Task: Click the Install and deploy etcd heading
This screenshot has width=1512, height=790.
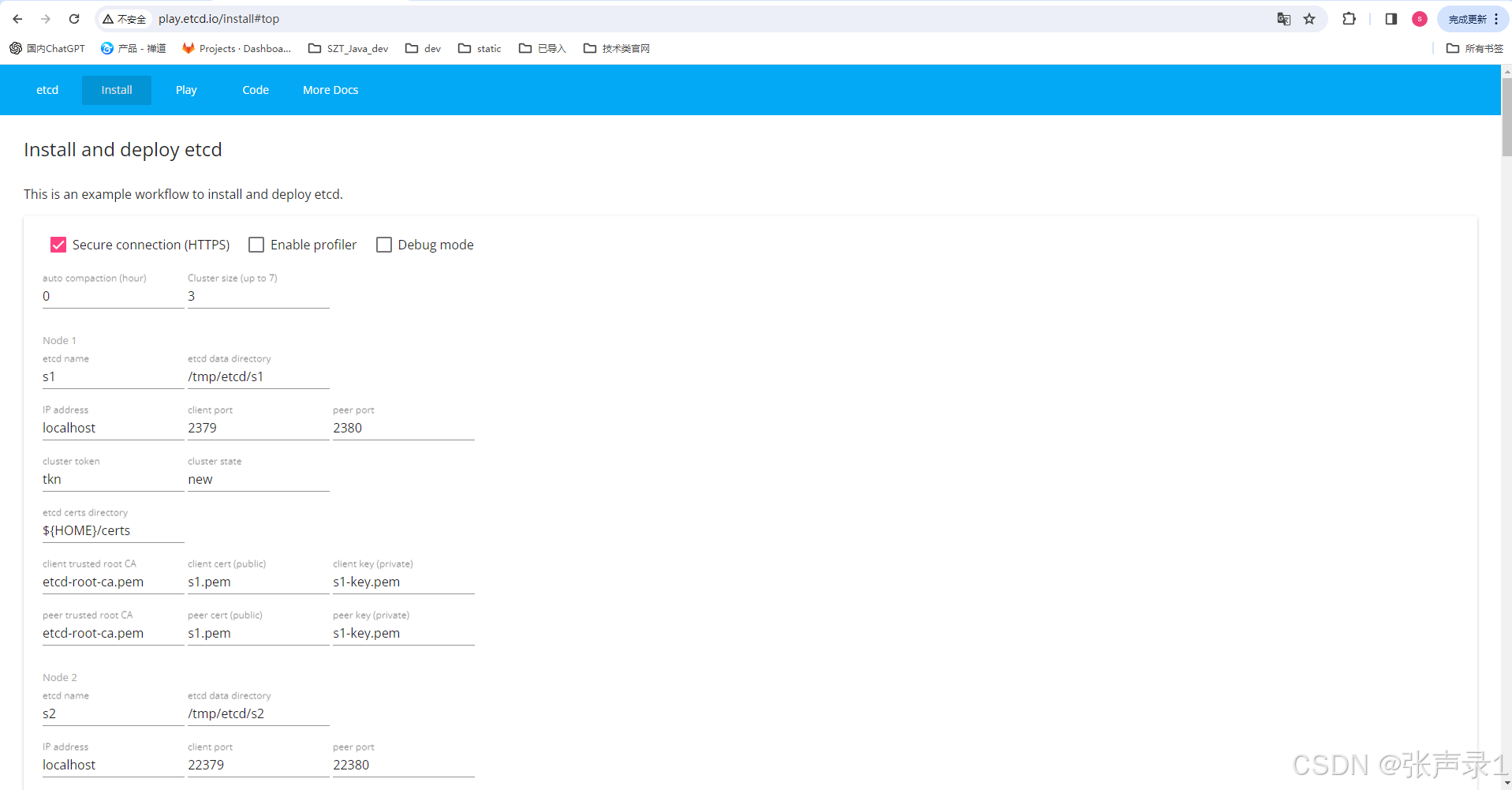Action: (123, 149)
